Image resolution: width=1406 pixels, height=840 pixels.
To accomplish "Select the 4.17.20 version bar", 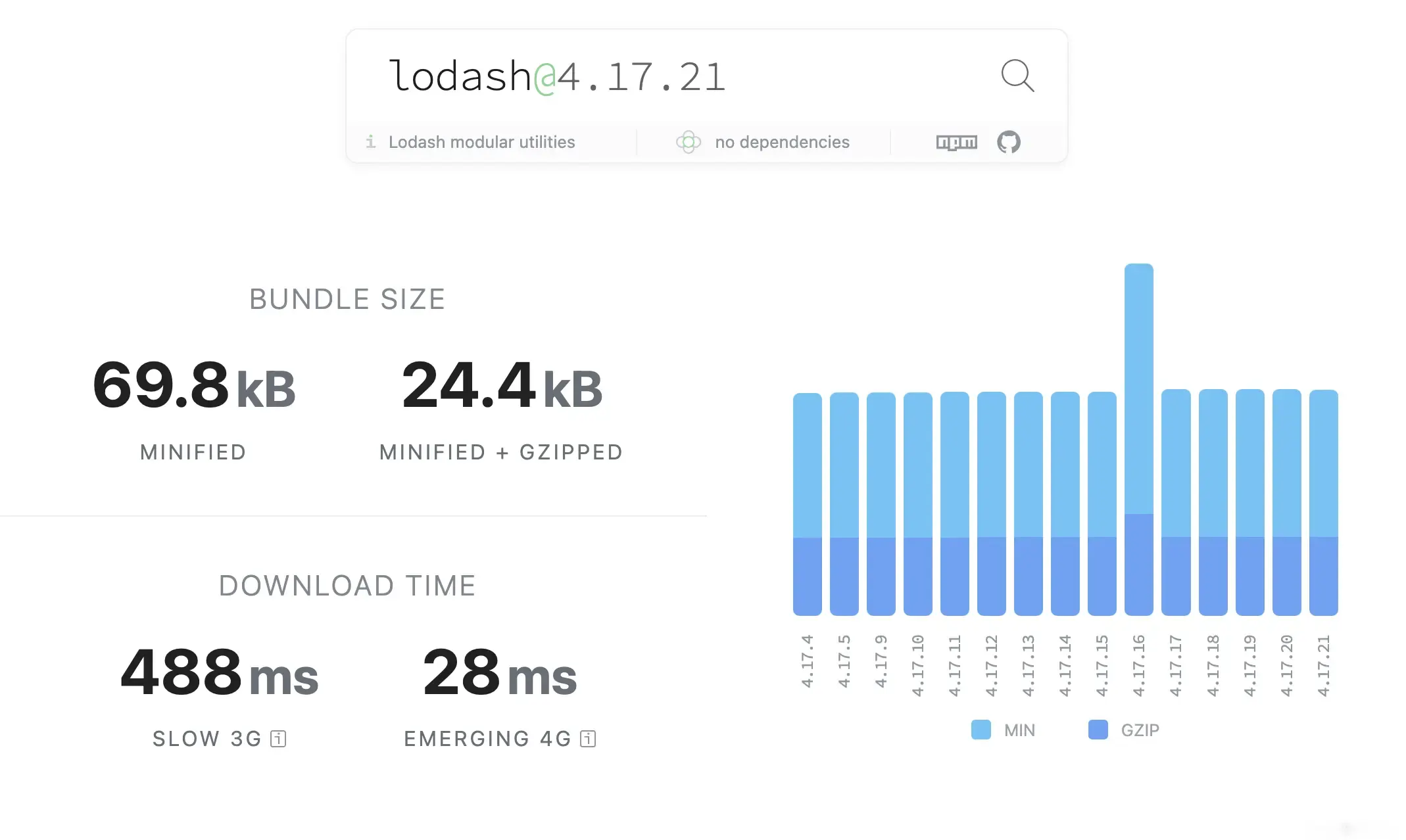I will coord(1286,503).
